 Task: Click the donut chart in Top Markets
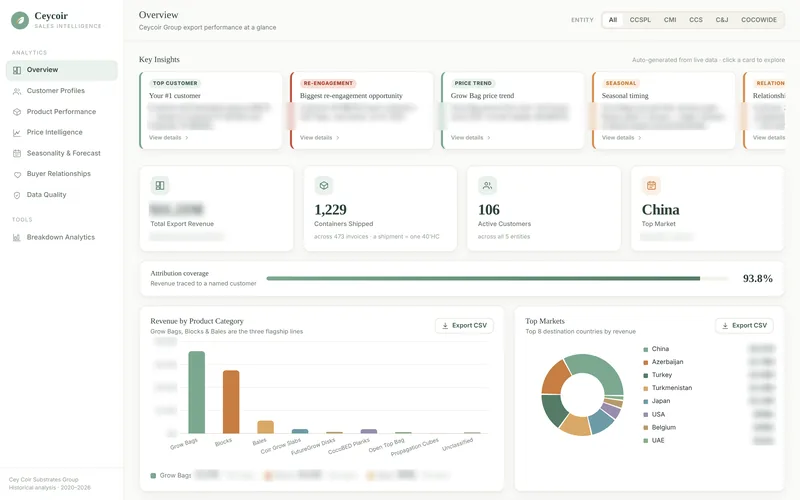click(x=582, y=395)
